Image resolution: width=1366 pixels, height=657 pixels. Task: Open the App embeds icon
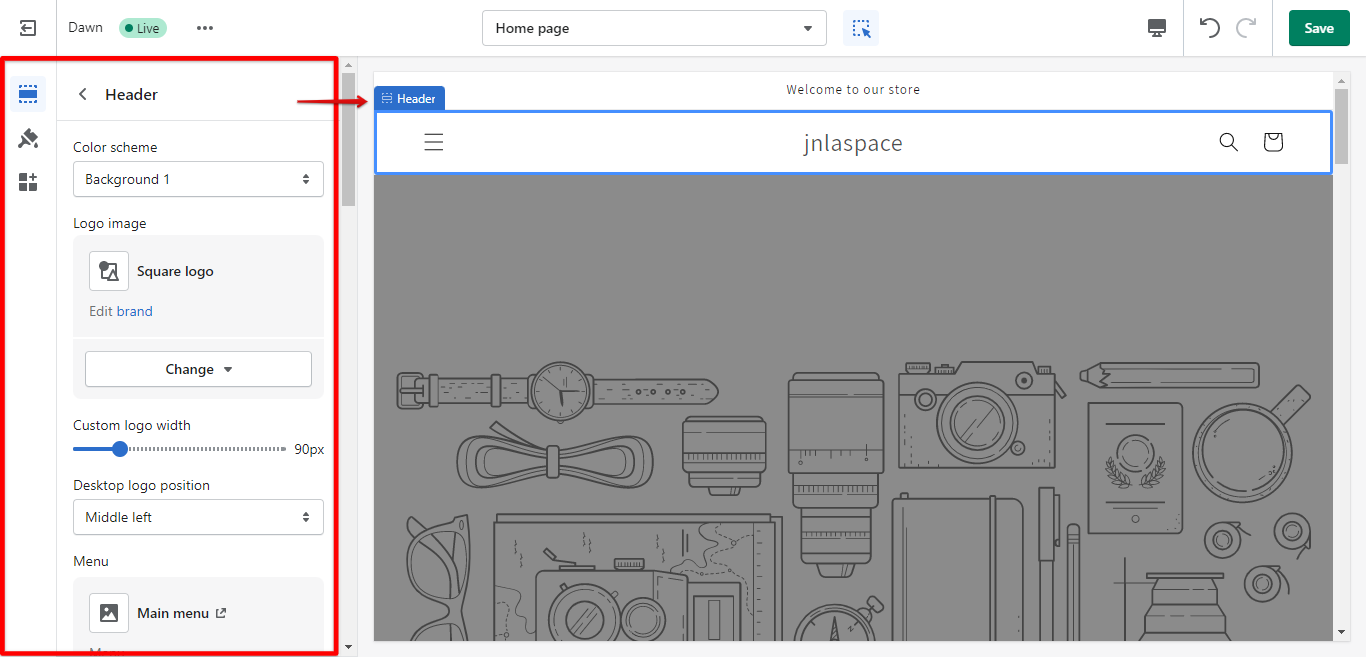pyautogui.click(x=28, y=182)
